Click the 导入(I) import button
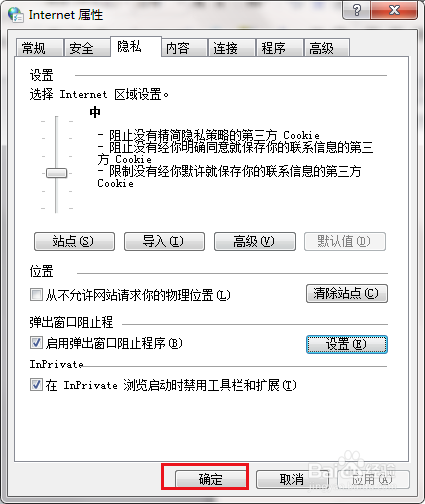425x504 pixels. tap(164, 241)
